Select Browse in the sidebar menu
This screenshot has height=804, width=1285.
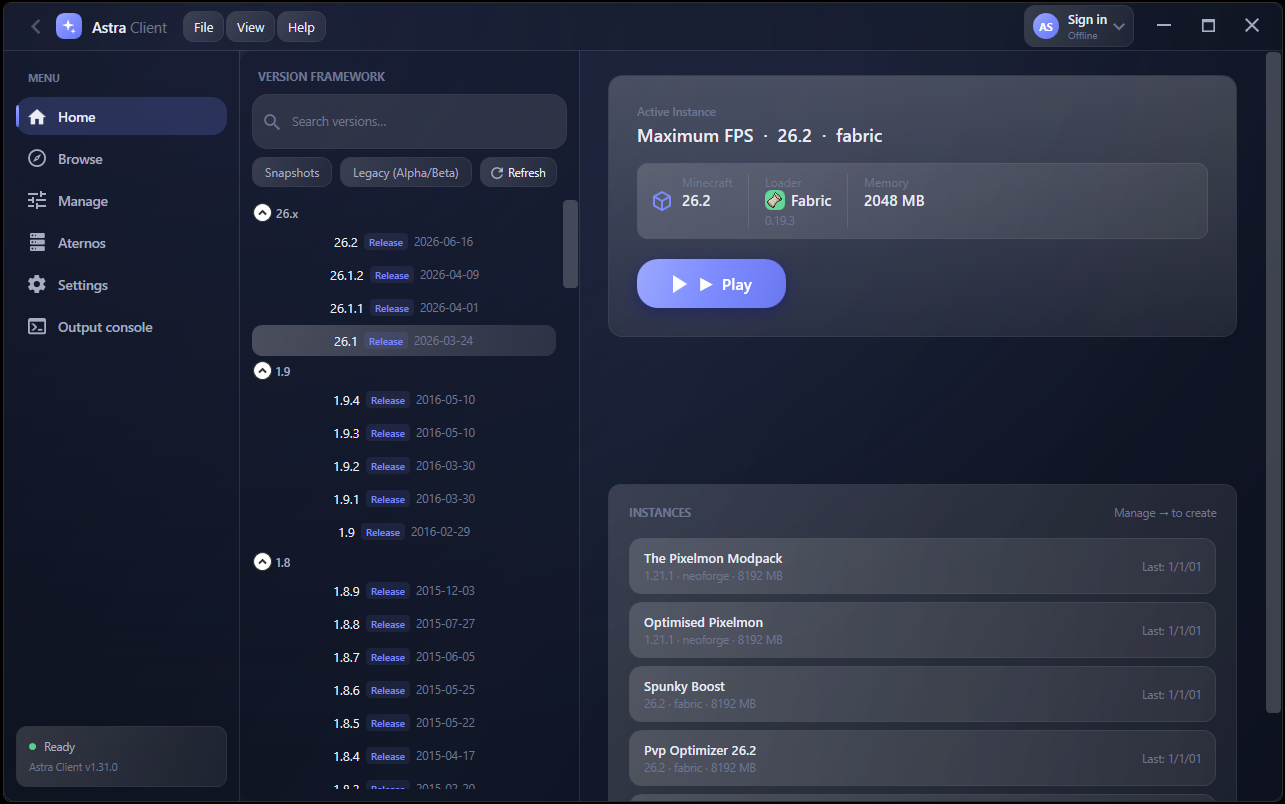click(122, 159)
